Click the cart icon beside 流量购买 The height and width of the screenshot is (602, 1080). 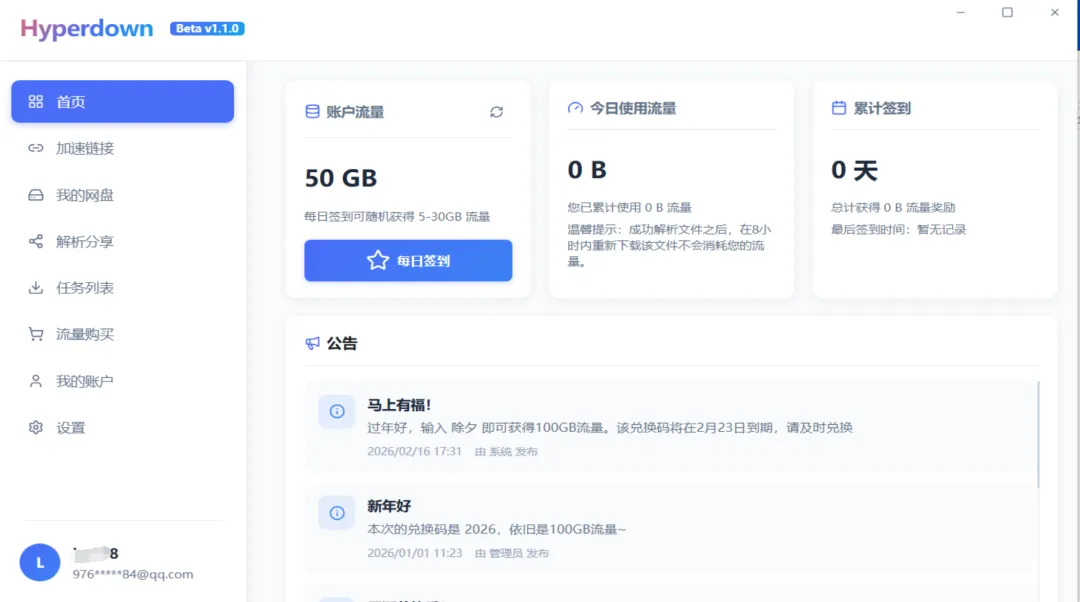[x=36, y=334]
